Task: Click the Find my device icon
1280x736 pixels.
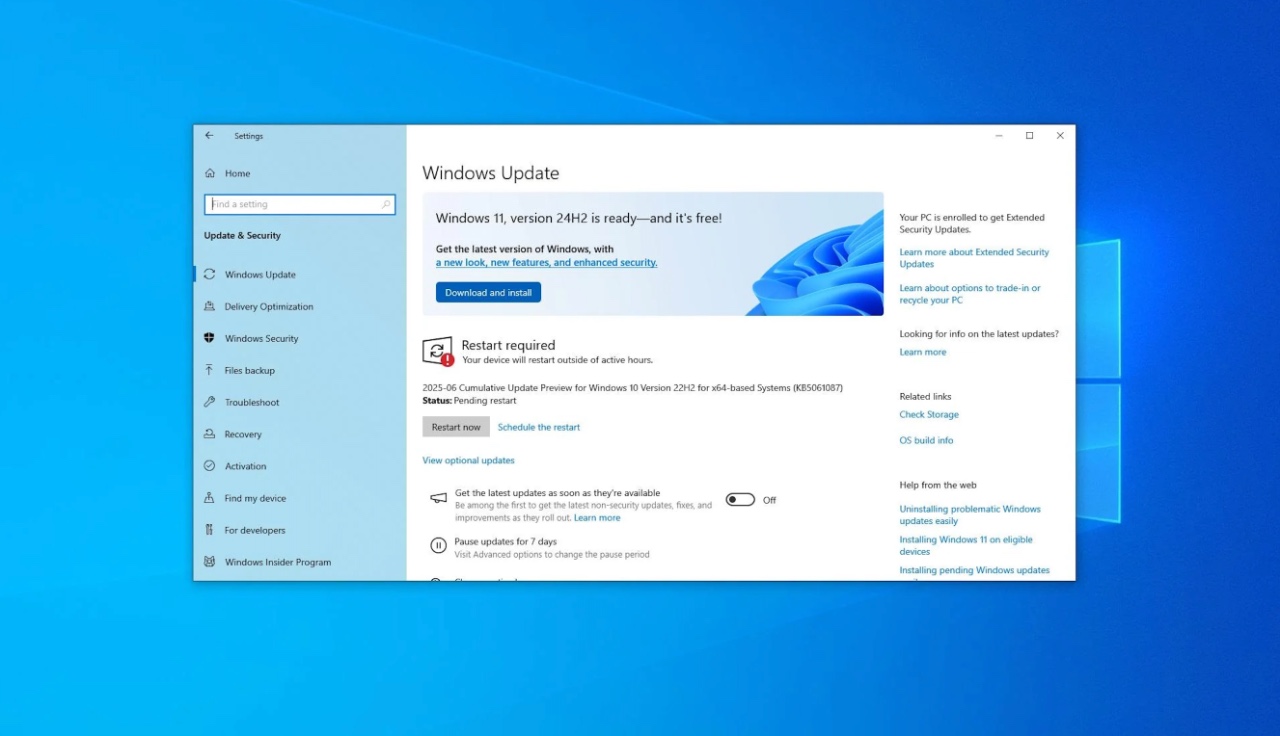Action: (x=210, y=498)
